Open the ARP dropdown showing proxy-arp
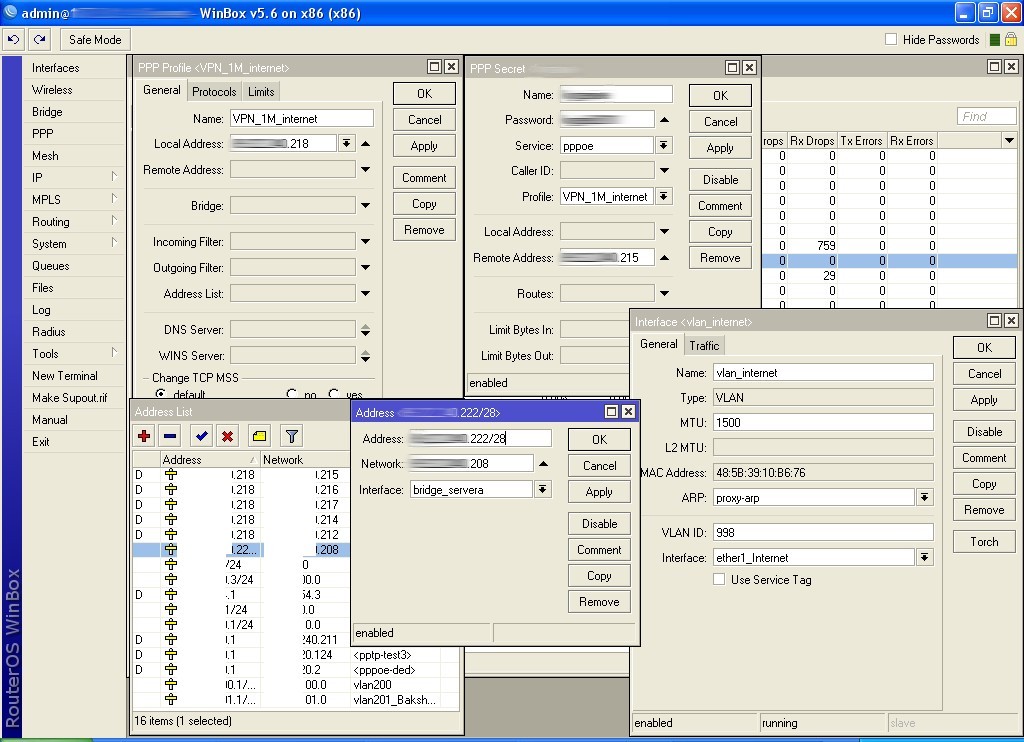The width and height of the screenshot is (1024, 742). point(924,498)
